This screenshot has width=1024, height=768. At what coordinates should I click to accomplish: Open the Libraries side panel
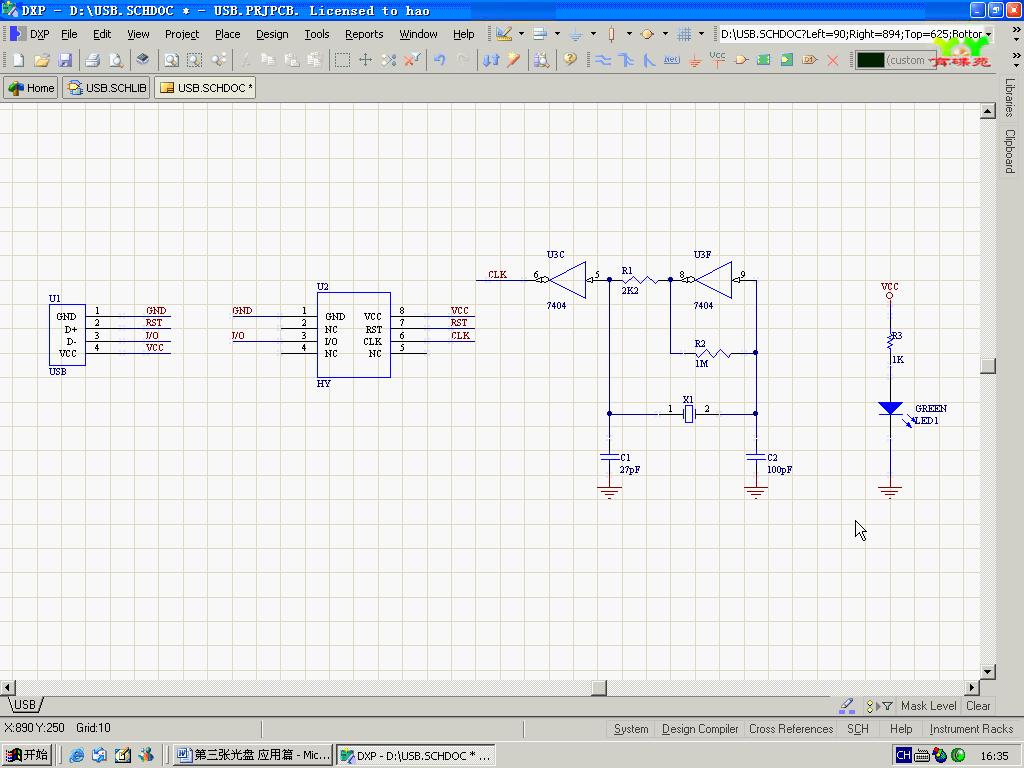click(x=1010, y=98)
